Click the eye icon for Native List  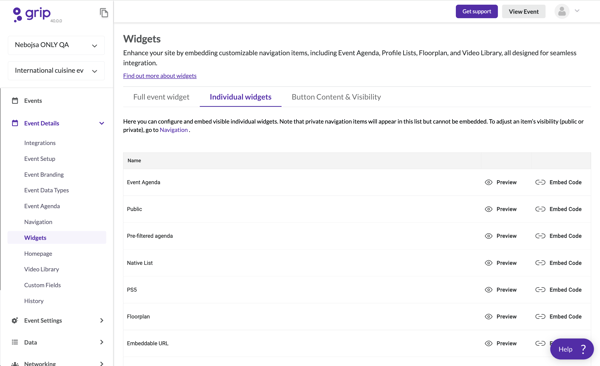point(488,263)
